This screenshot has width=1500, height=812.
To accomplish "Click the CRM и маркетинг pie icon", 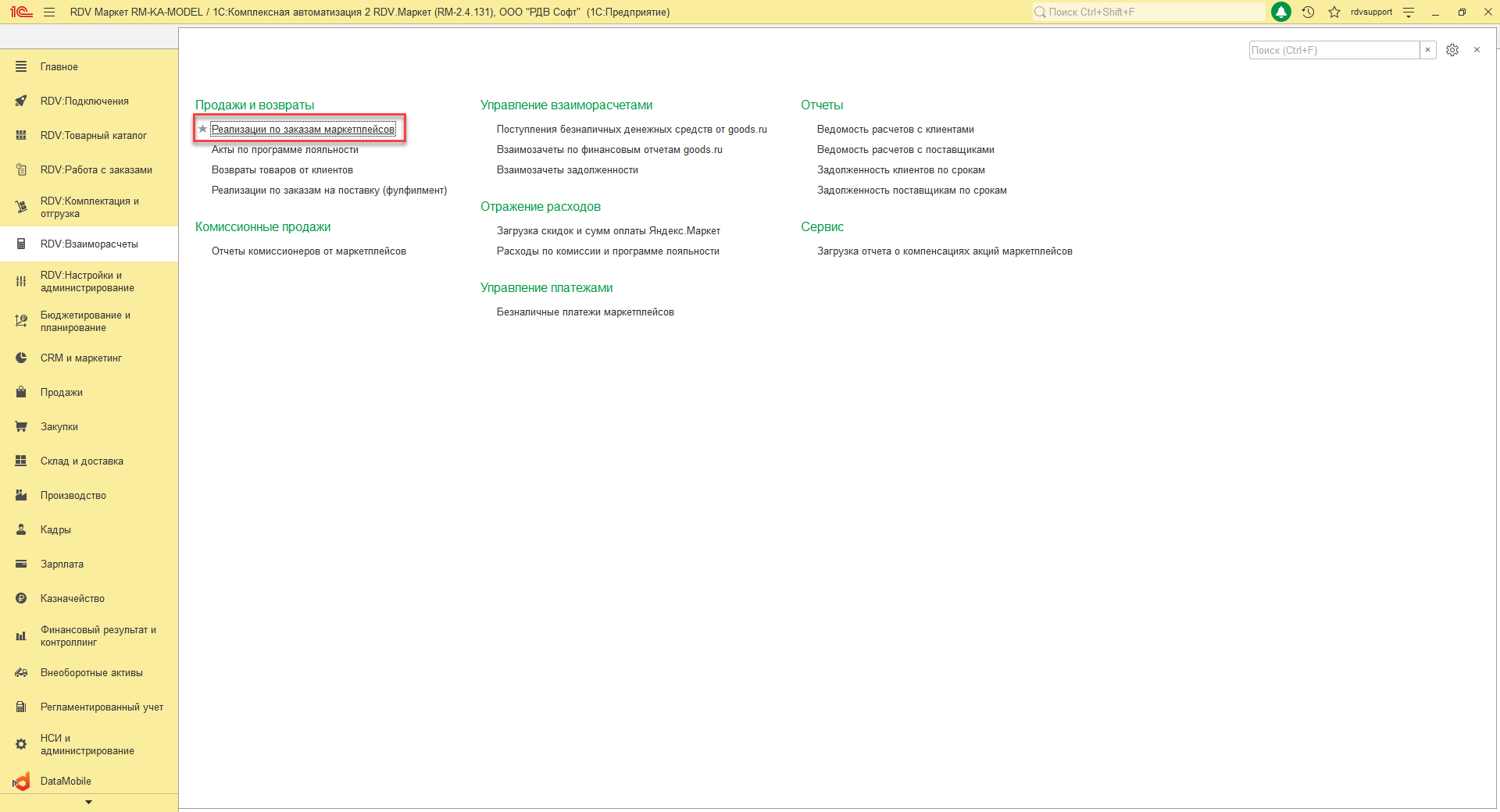I will coord(21,358).
